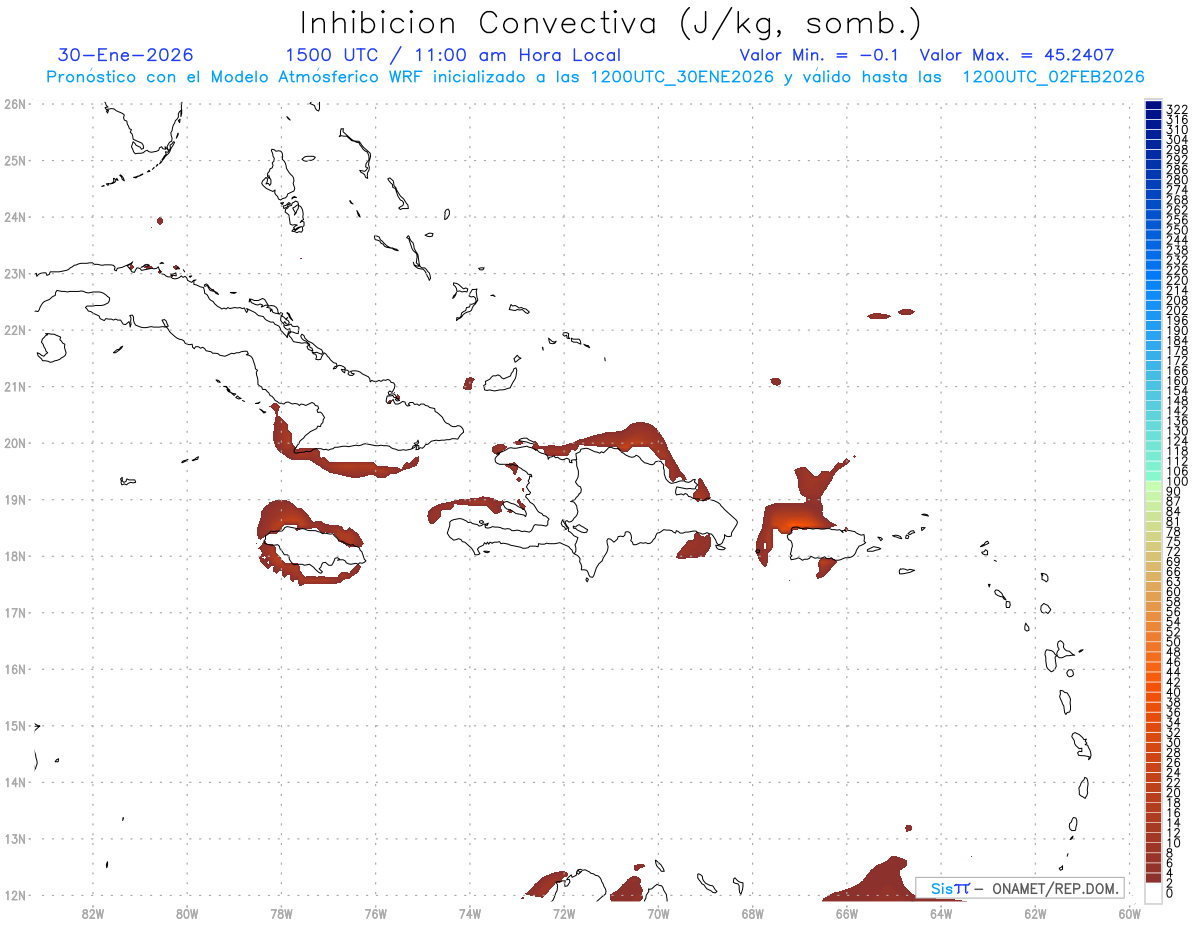1200x927 pixels.
Task: Click the time label '1500 UTC / 11:00 am Hora Local'
Action: [453, 56]
